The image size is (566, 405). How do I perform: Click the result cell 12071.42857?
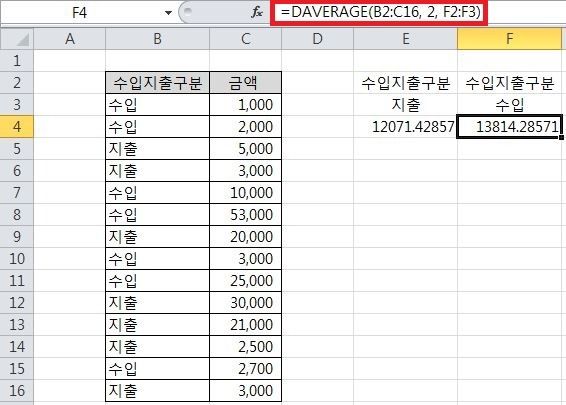(x=405, y=127)
